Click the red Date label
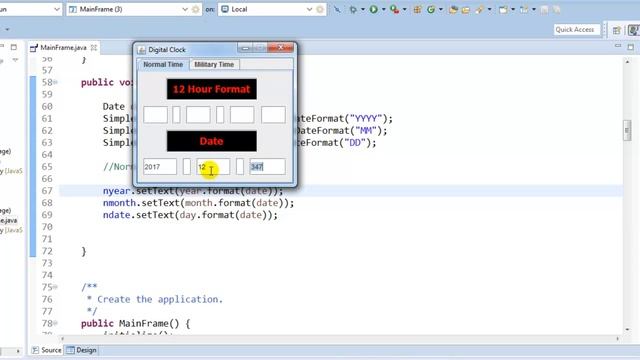Image resolution: width=640 pixels, height=360 pixels. tap(211, 141)
